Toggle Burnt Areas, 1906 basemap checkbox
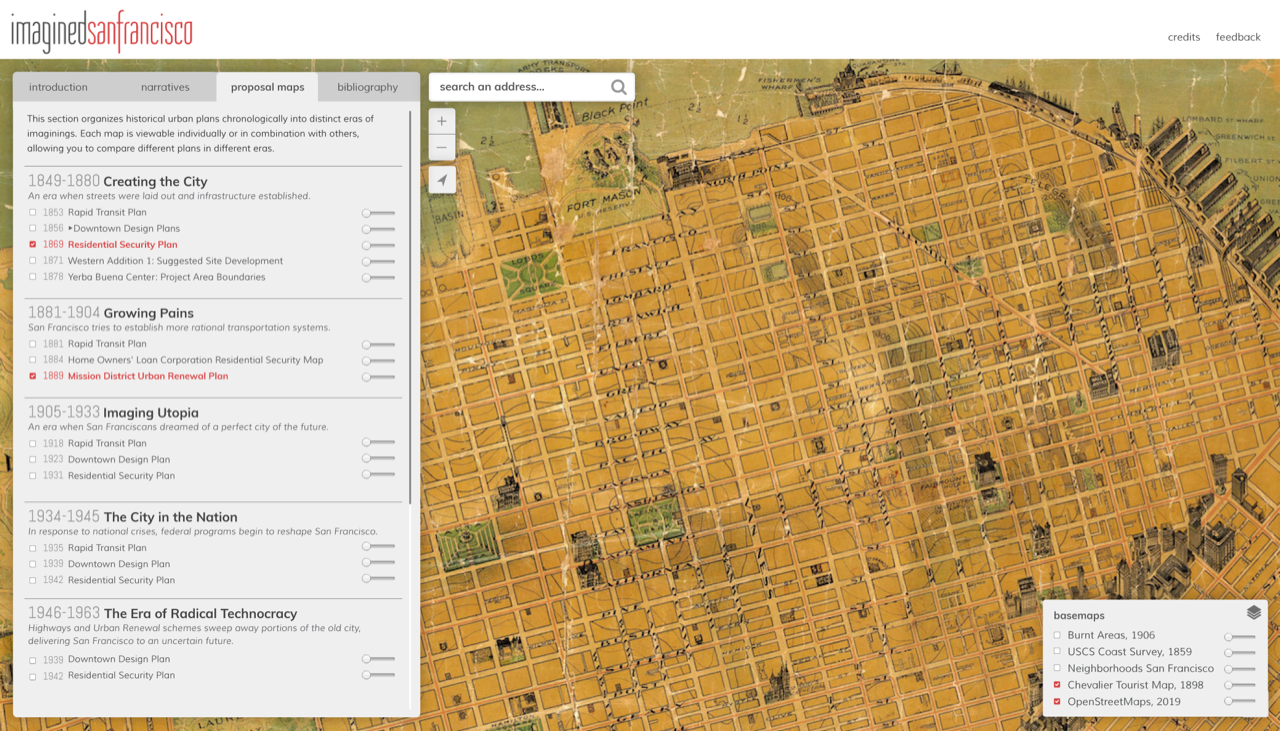The height and width of the screenshot is (731, 1280). [1058, 635]
